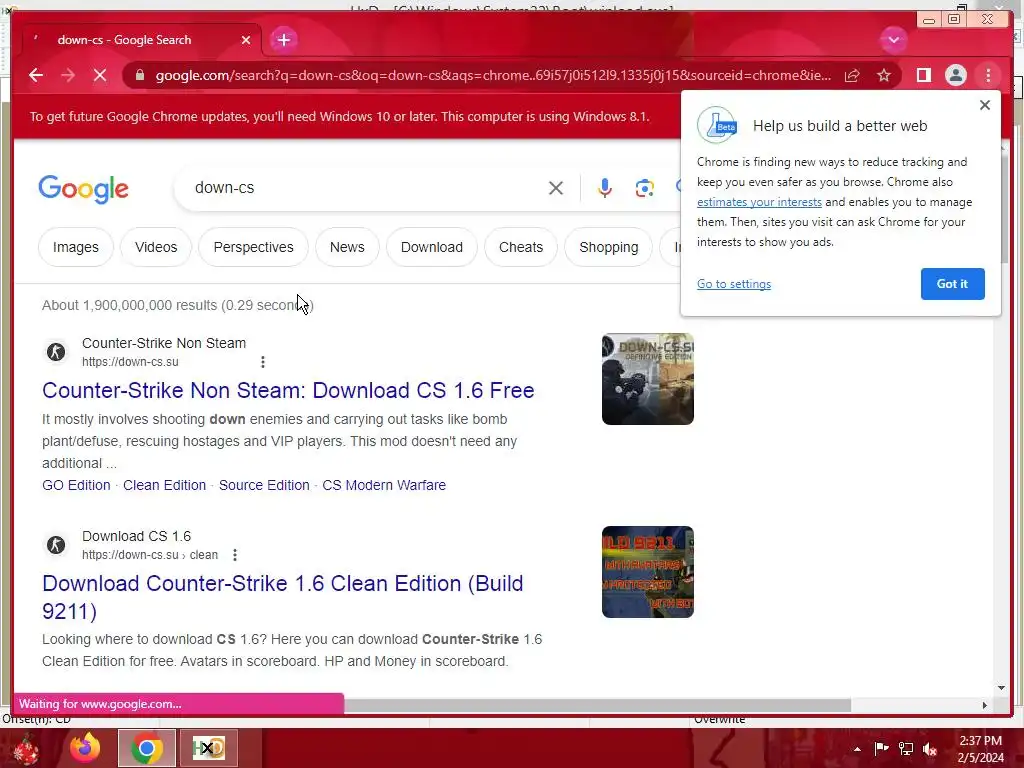Click the forward navigation arrow
The height and width of the screenshot is (768, 1024).
pyautogui.click(x=68, y=75)
